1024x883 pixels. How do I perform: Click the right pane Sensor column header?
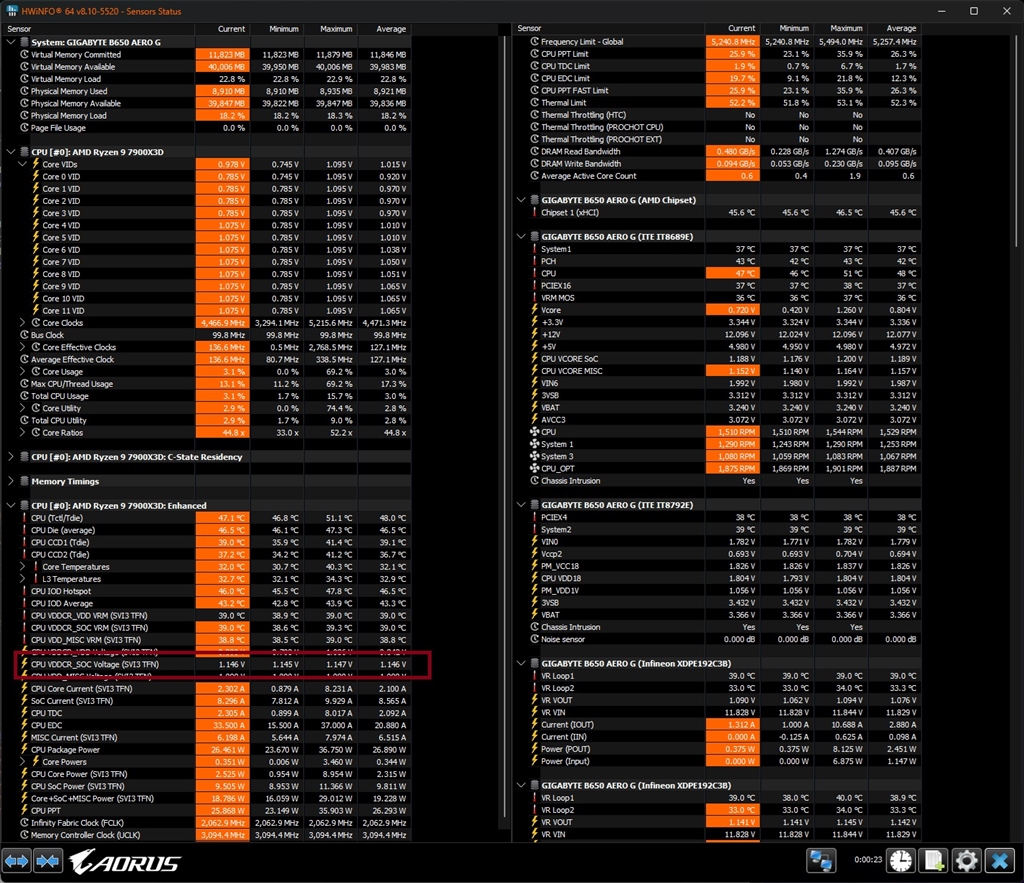609,29
